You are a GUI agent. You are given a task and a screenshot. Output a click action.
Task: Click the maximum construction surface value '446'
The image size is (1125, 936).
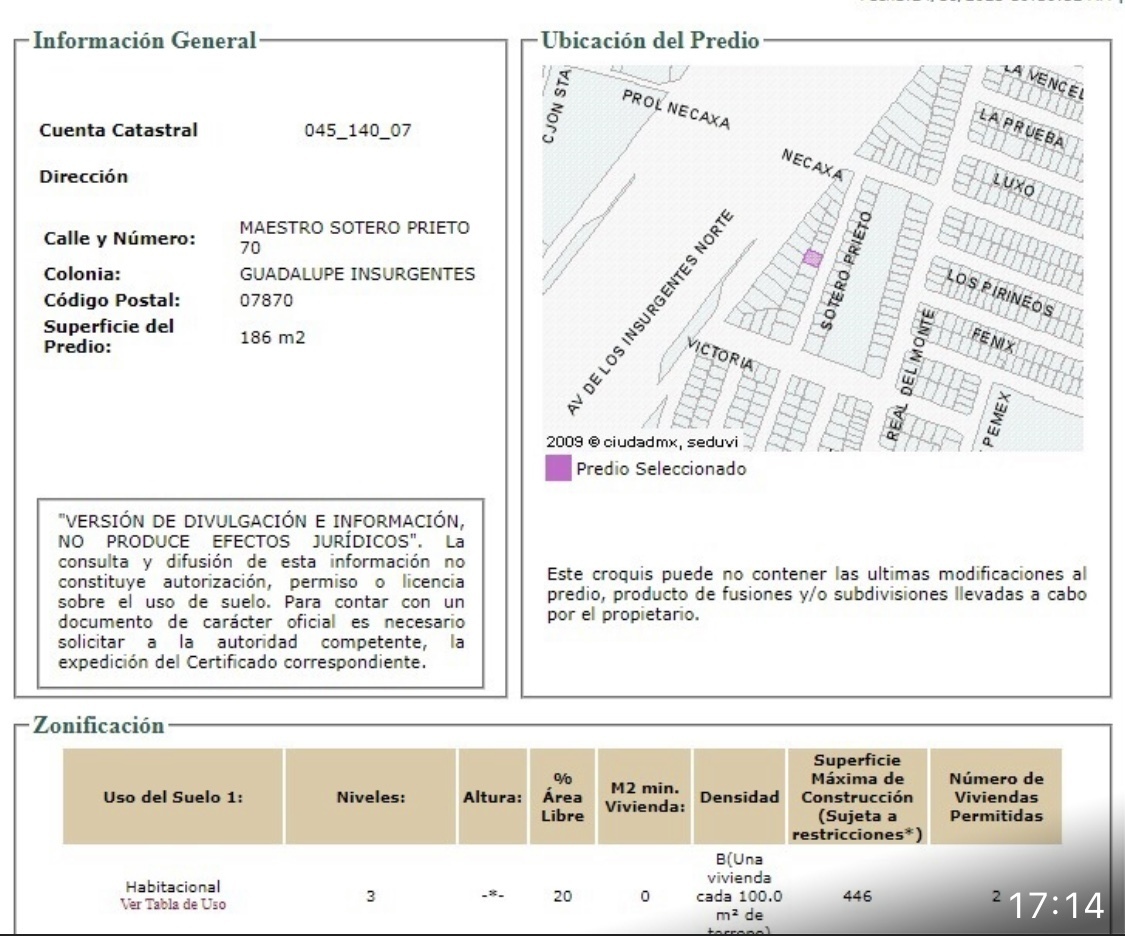pyautogui.click(x=857, y=896)
